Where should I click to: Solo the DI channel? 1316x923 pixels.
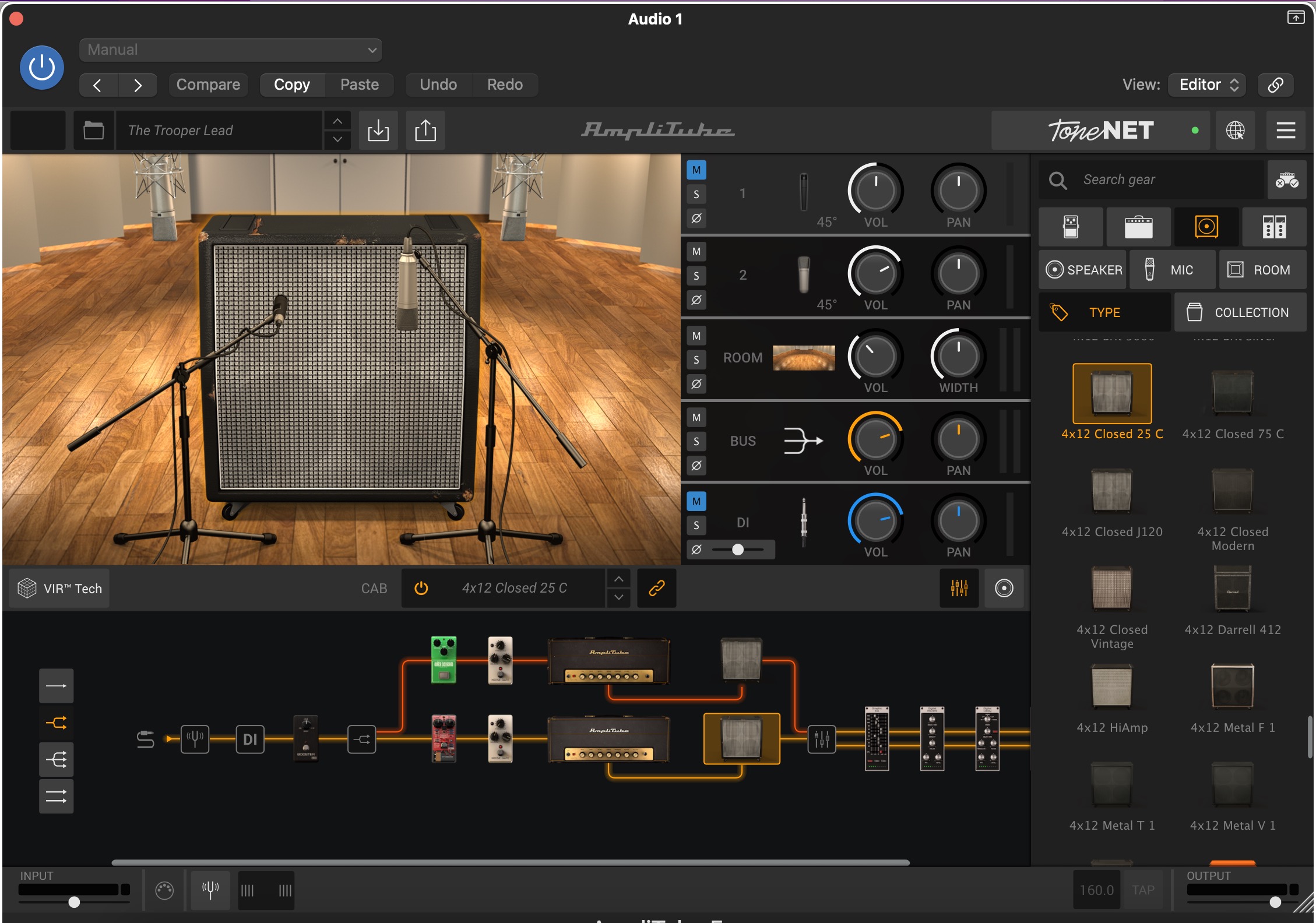[696, 526]
